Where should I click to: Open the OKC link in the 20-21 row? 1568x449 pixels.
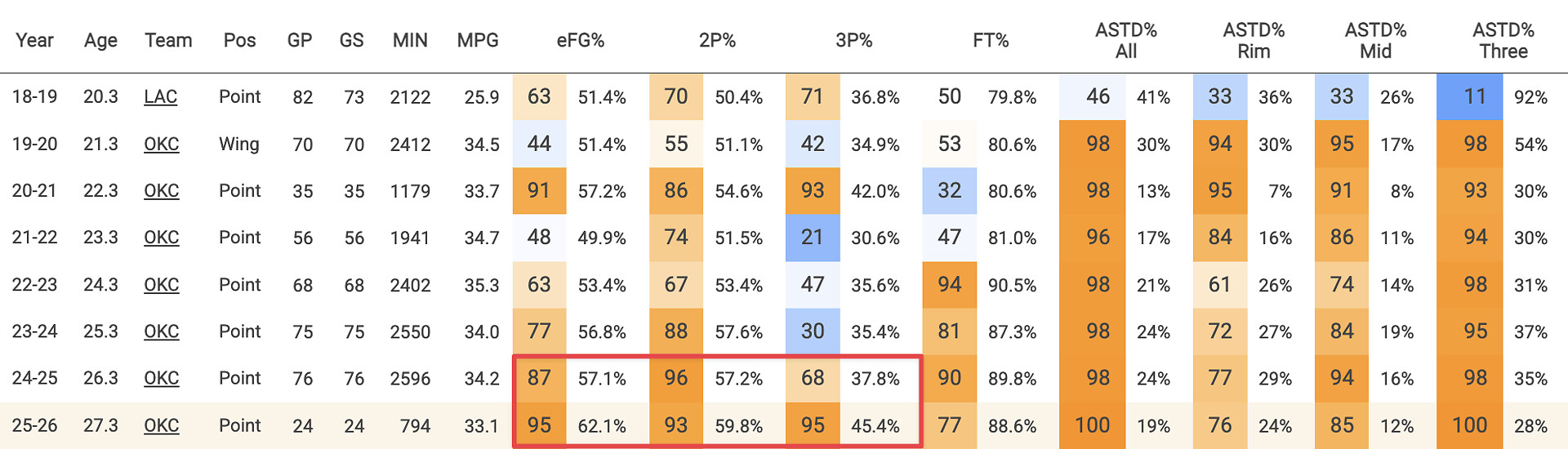coord(161,191)
